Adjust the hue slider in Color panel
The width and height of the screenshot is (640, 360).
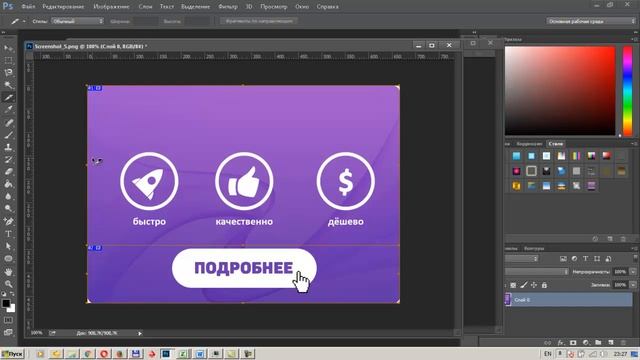(x=627, y=91)
